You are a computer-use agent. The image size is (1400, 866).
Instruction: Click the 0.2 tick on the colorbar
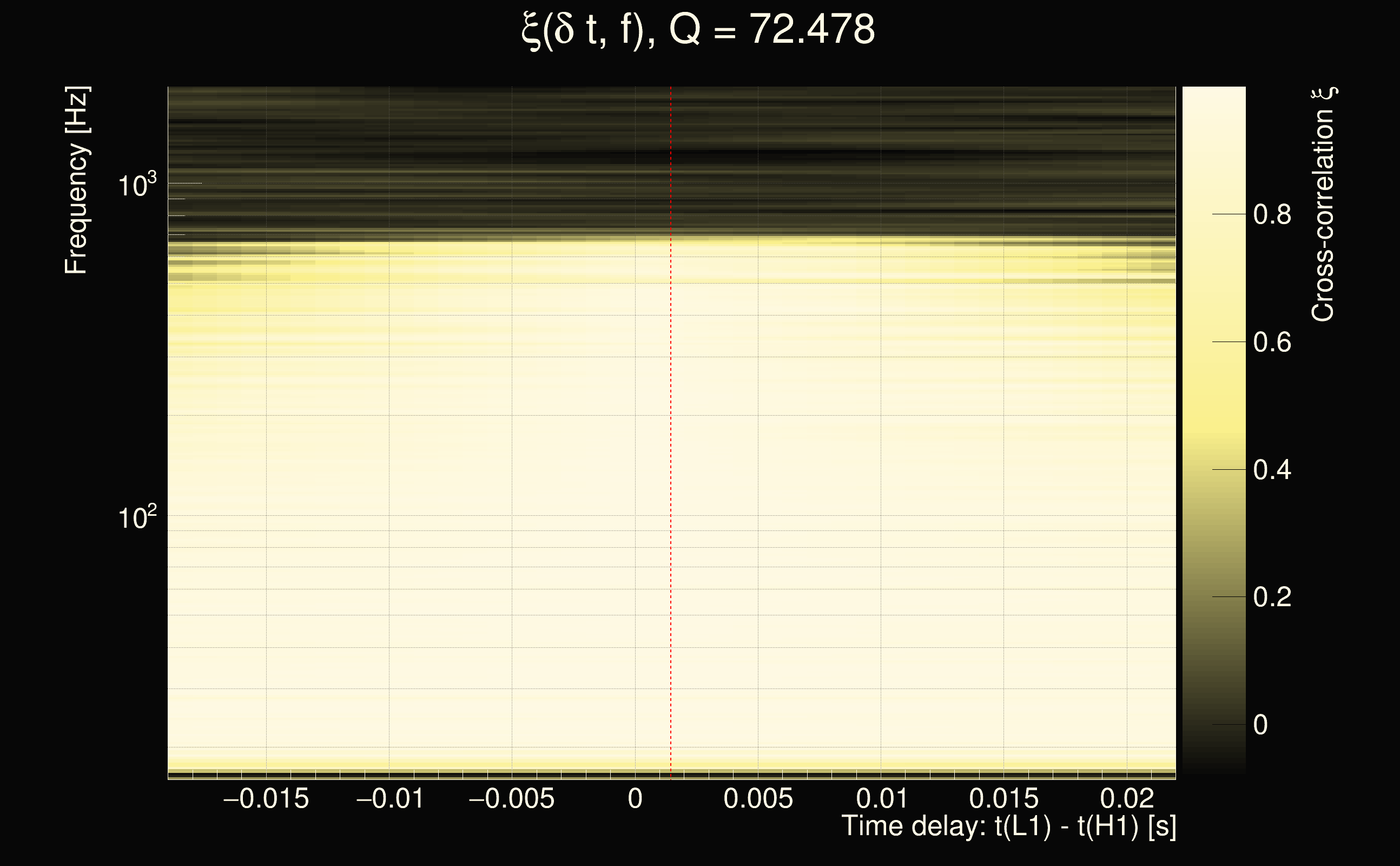tap(1272, 598)
